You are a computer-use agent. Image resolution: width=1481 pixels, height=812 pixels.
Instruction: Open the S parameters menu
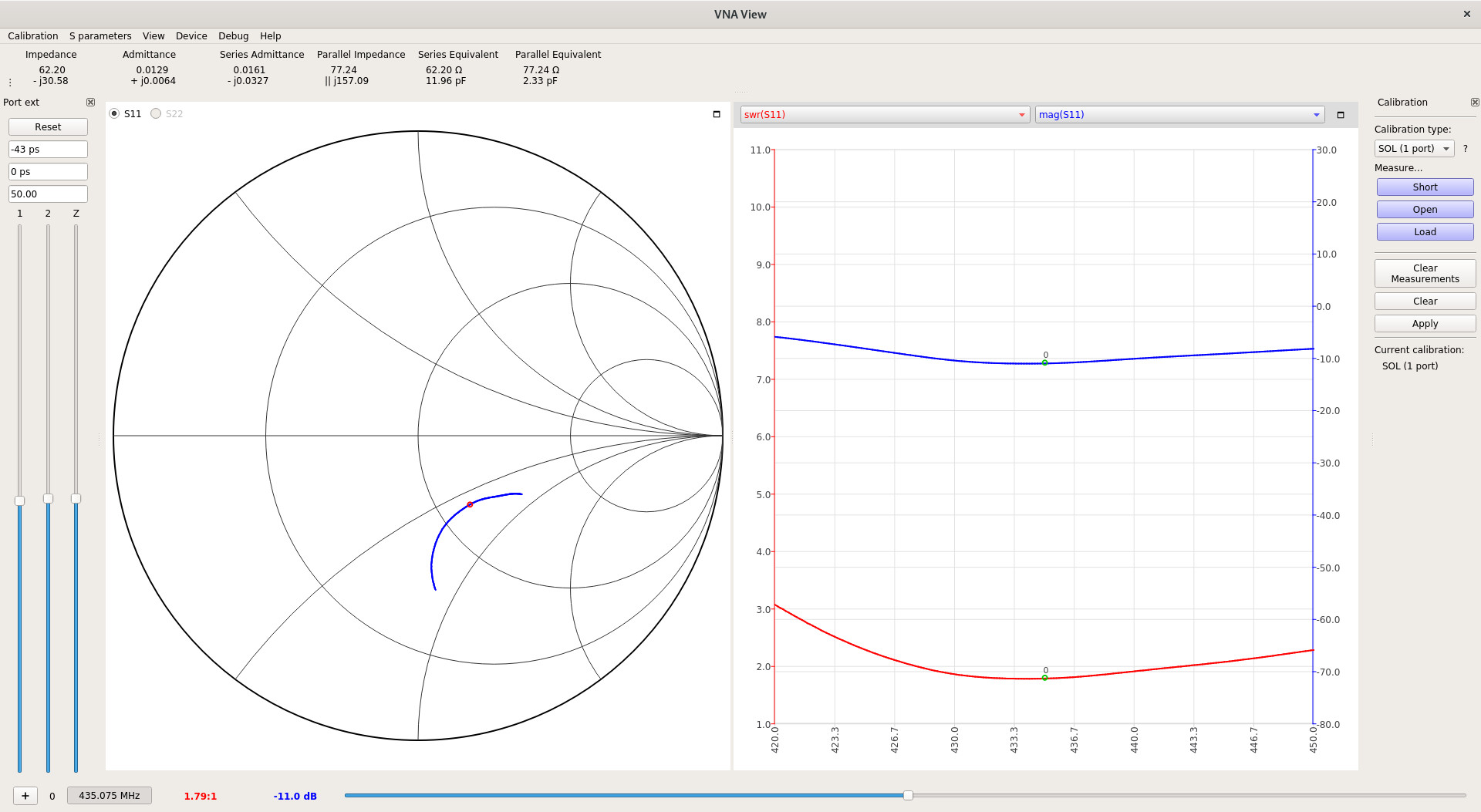click(x=100, y=36)
